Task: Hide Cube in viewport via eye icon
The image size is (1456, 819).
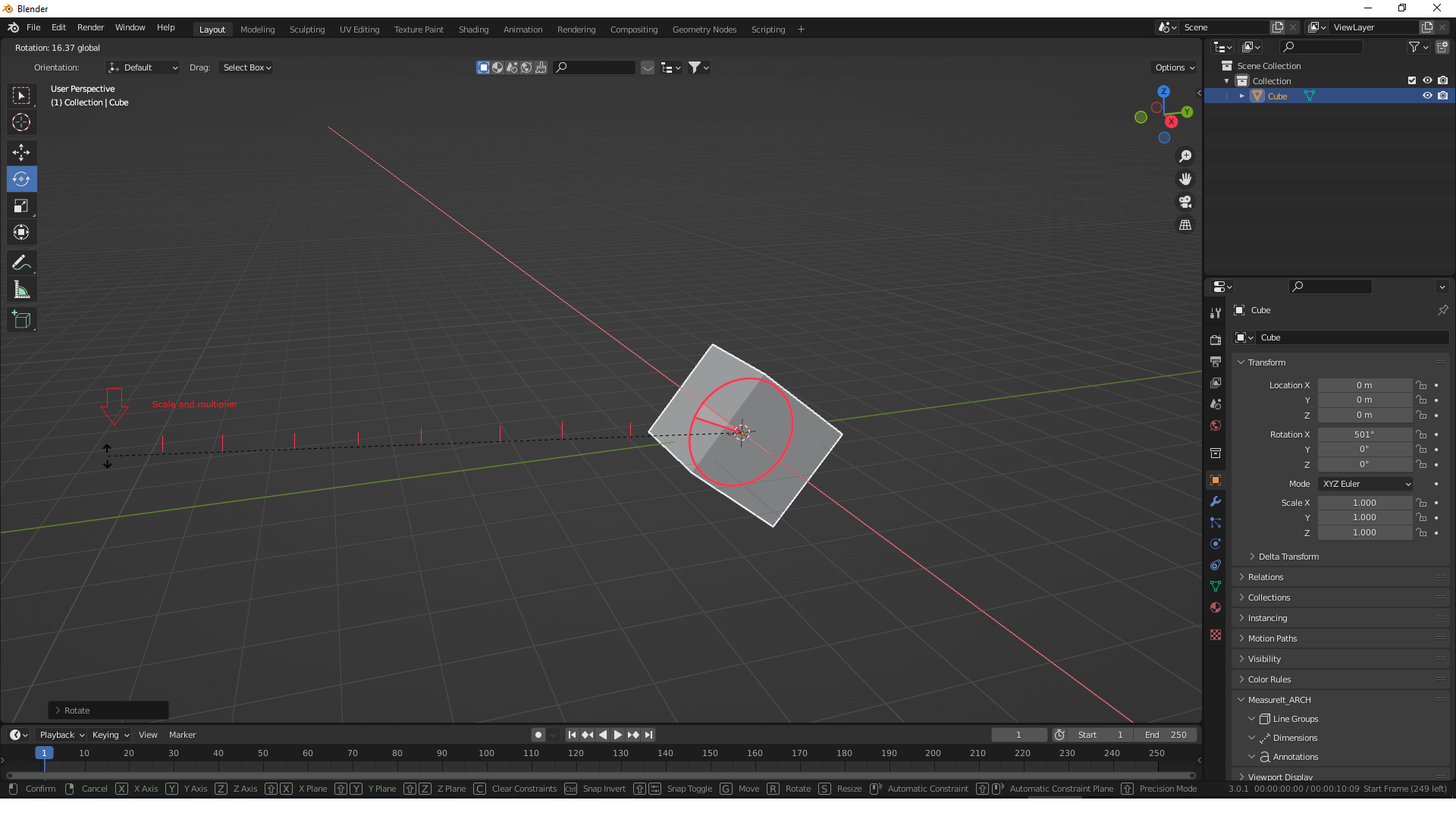Action: point(1427,96)
